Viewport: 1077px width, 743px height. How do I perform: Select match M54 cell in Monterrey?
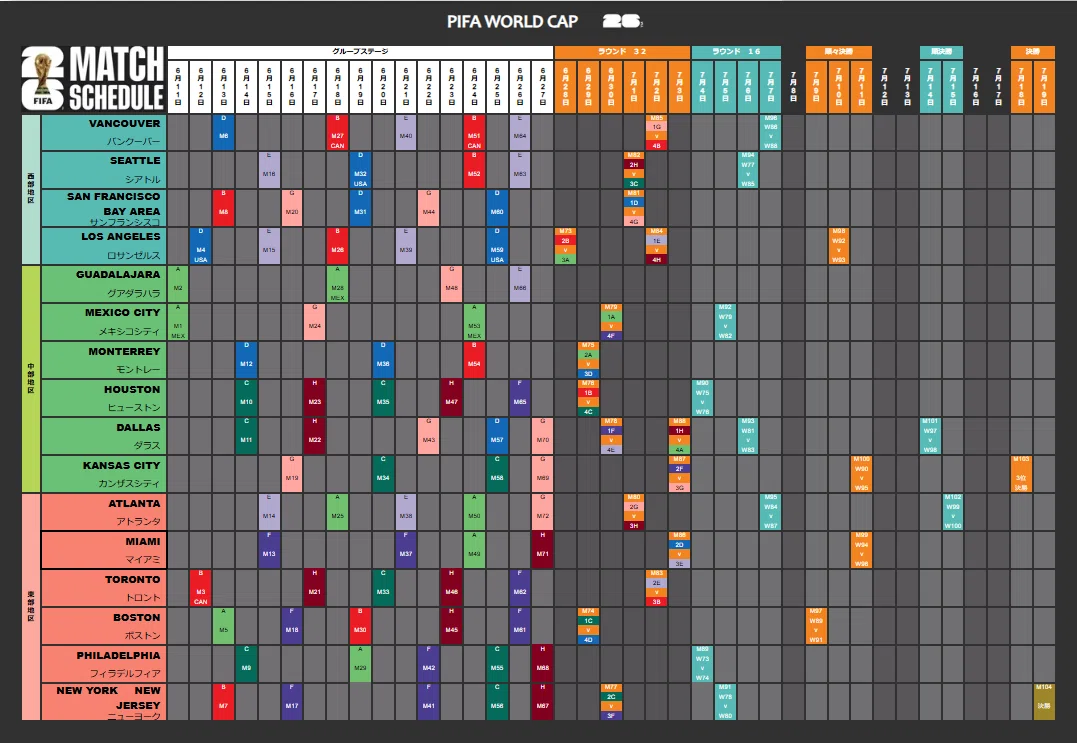[474, 360]
